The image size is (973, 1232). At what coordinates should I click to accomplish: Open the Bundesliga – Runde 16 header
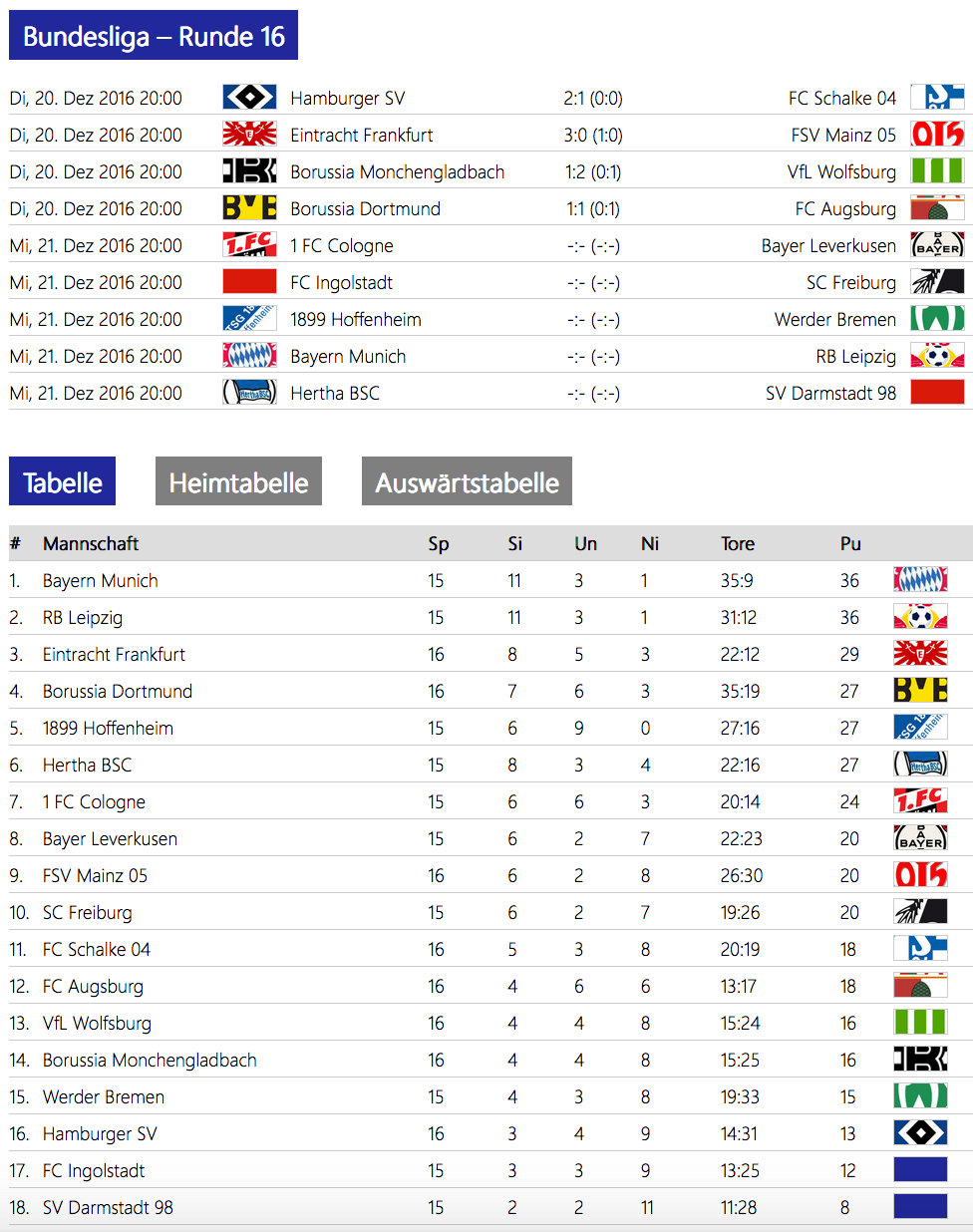click(x=154, y=36)
